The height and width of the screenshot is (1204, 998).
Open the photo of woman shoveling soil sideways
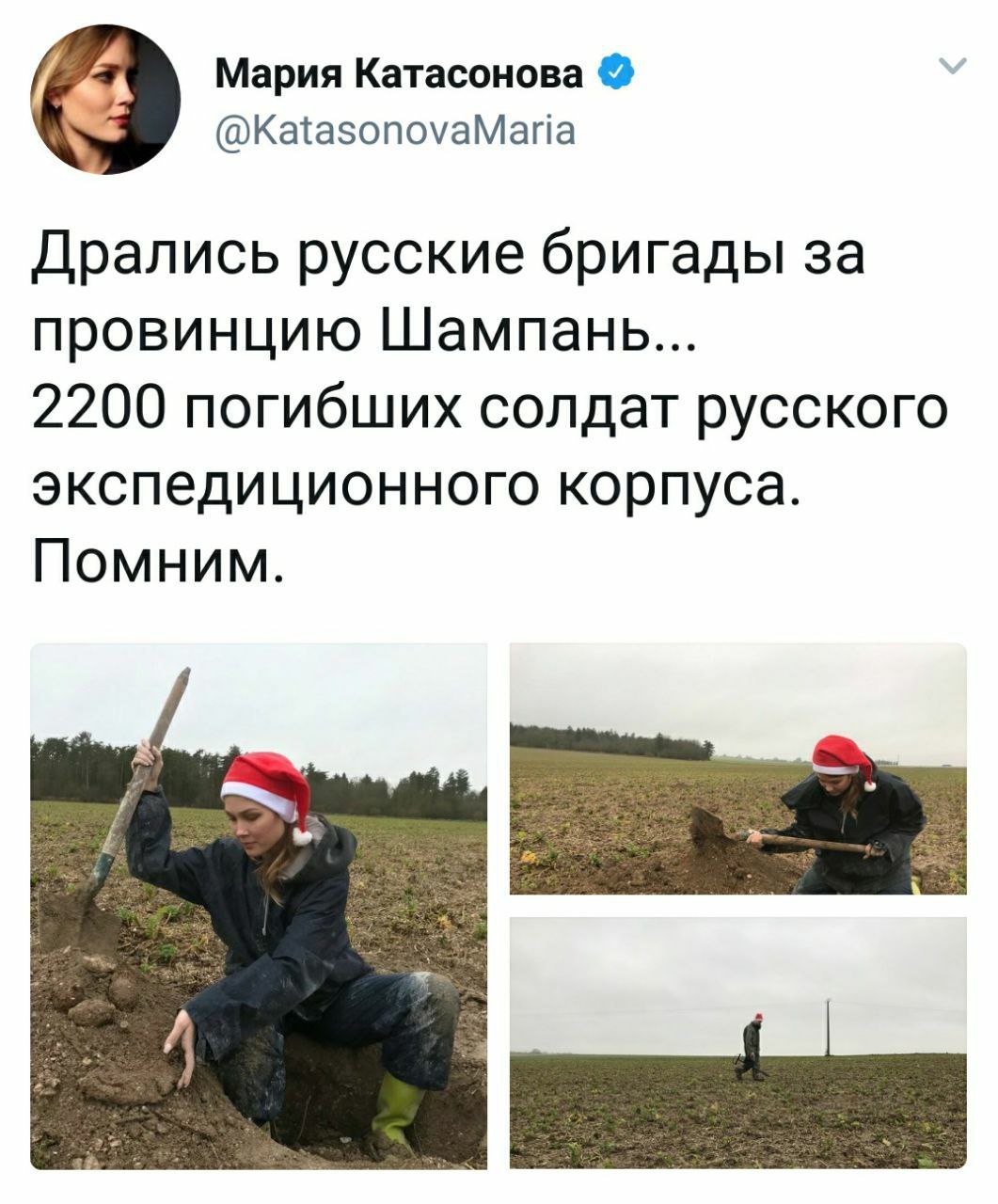click(x=738, y=768)
